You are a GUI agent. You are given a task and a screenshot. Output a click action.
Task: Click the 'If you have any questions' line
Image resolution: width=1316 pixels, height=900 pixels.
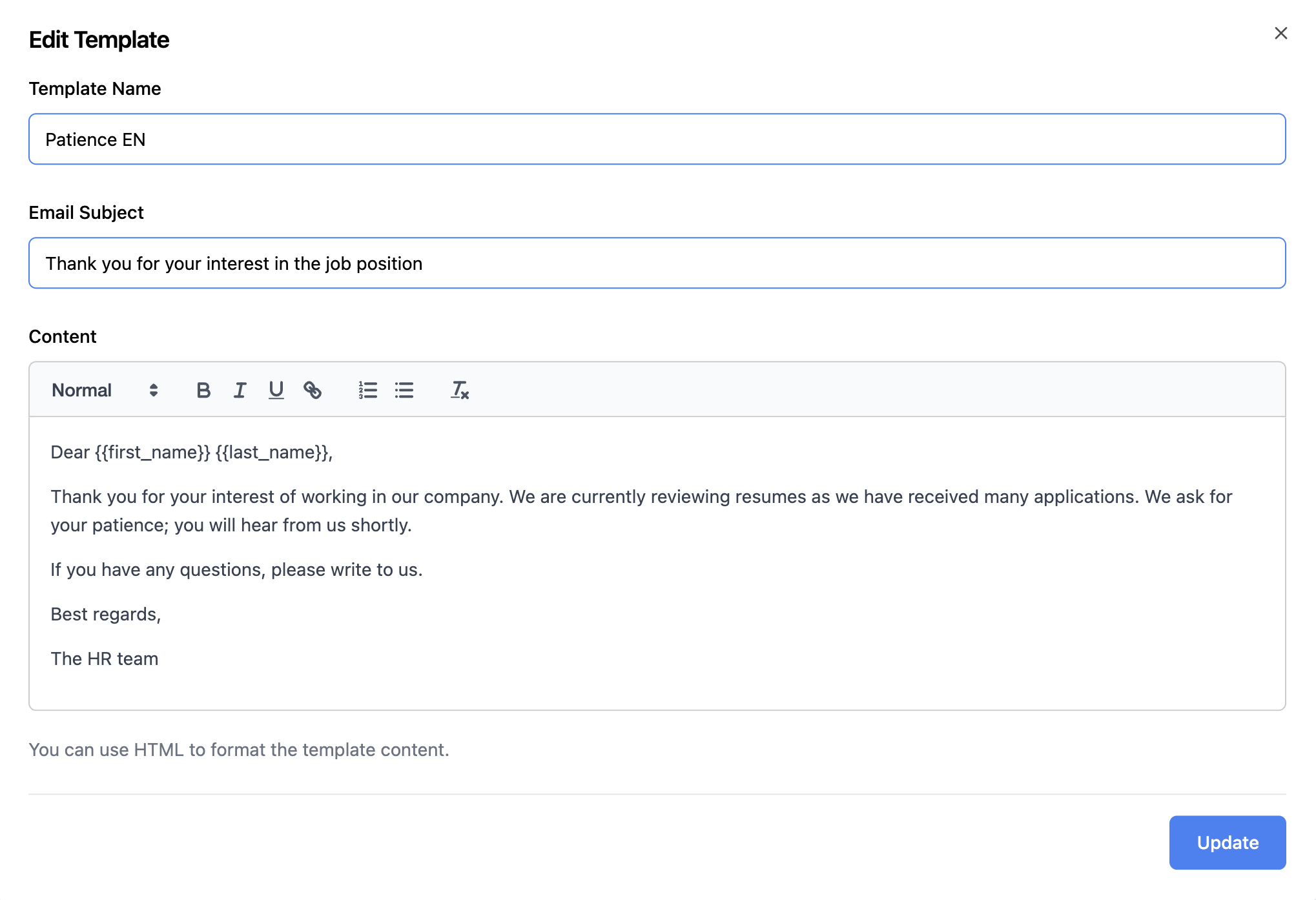pos(236,569)
